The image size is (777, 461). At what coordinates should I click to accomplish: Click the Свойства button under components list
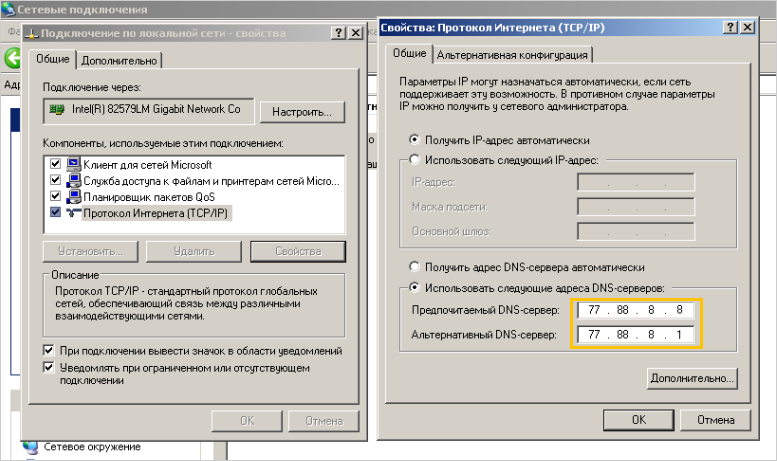coord(297,250)
